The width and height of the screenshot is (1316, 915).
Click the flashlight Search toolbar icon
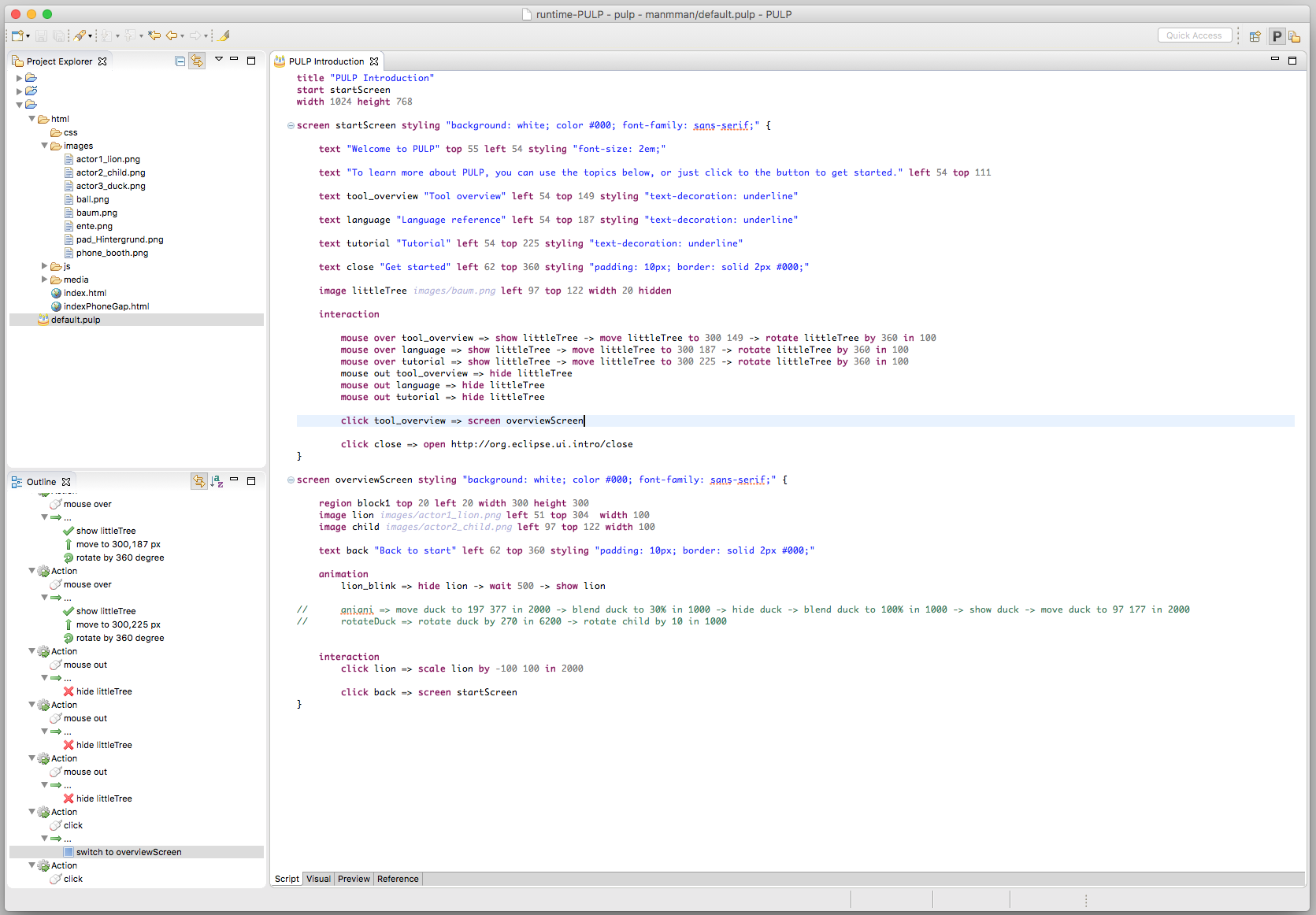[x=80, y=35]
